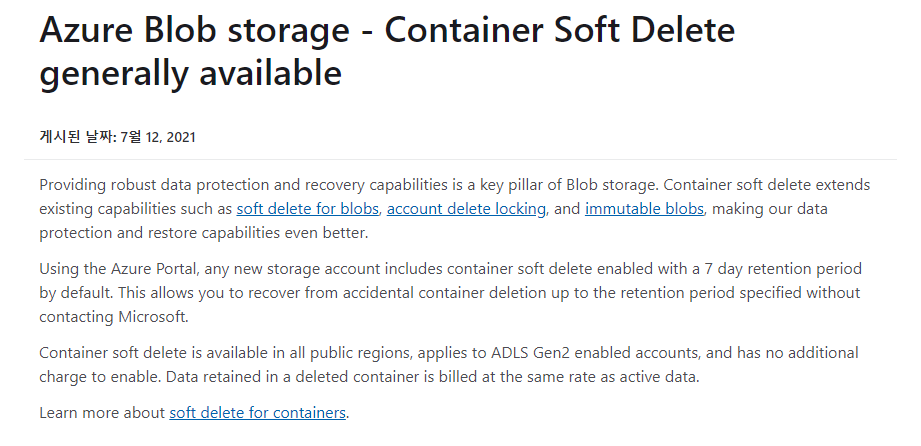Click the words "contacting Microsoft."

(x=114, y=317)
